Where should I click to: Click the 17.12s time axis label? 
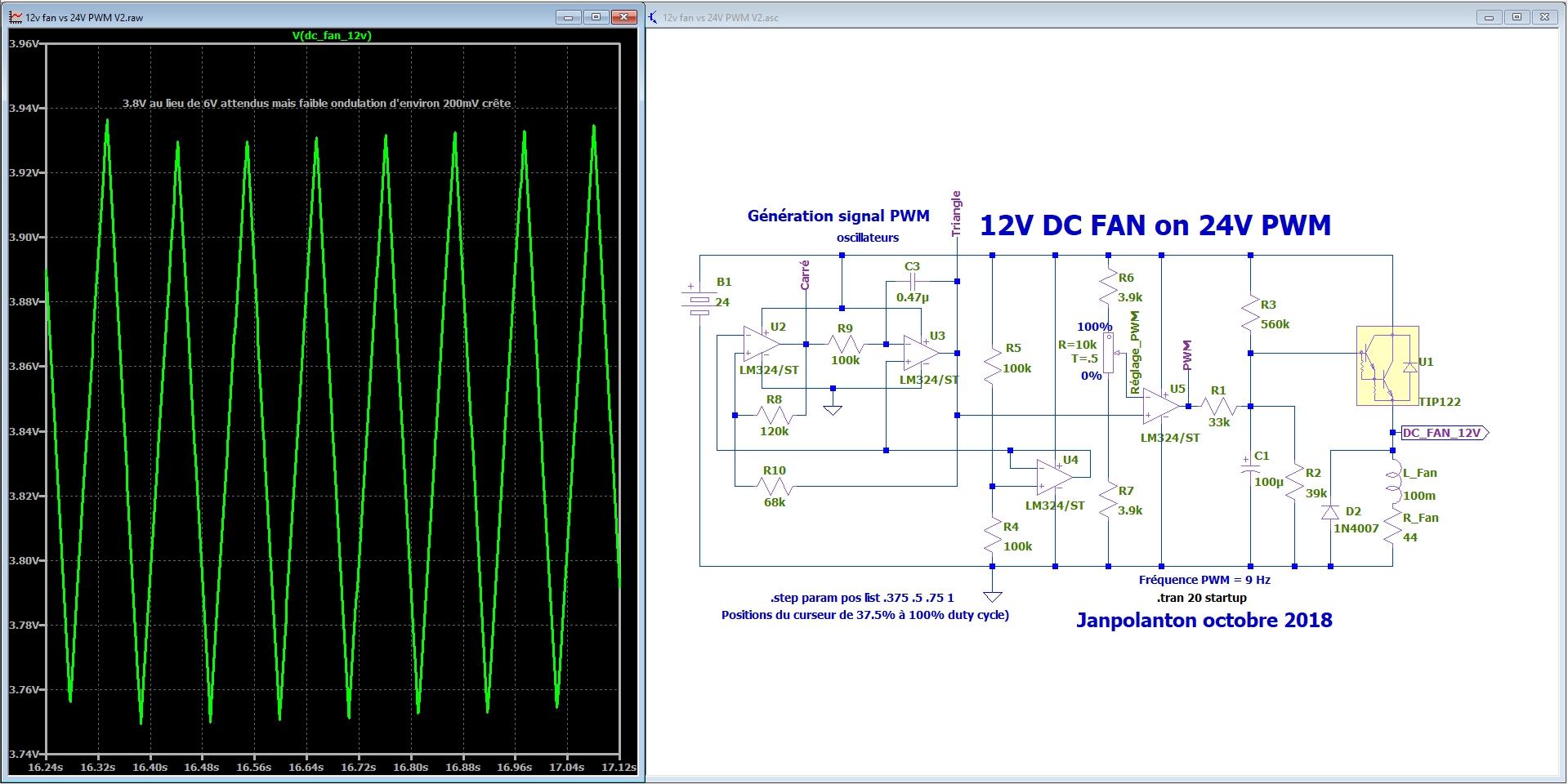click(x=618, y=768)
